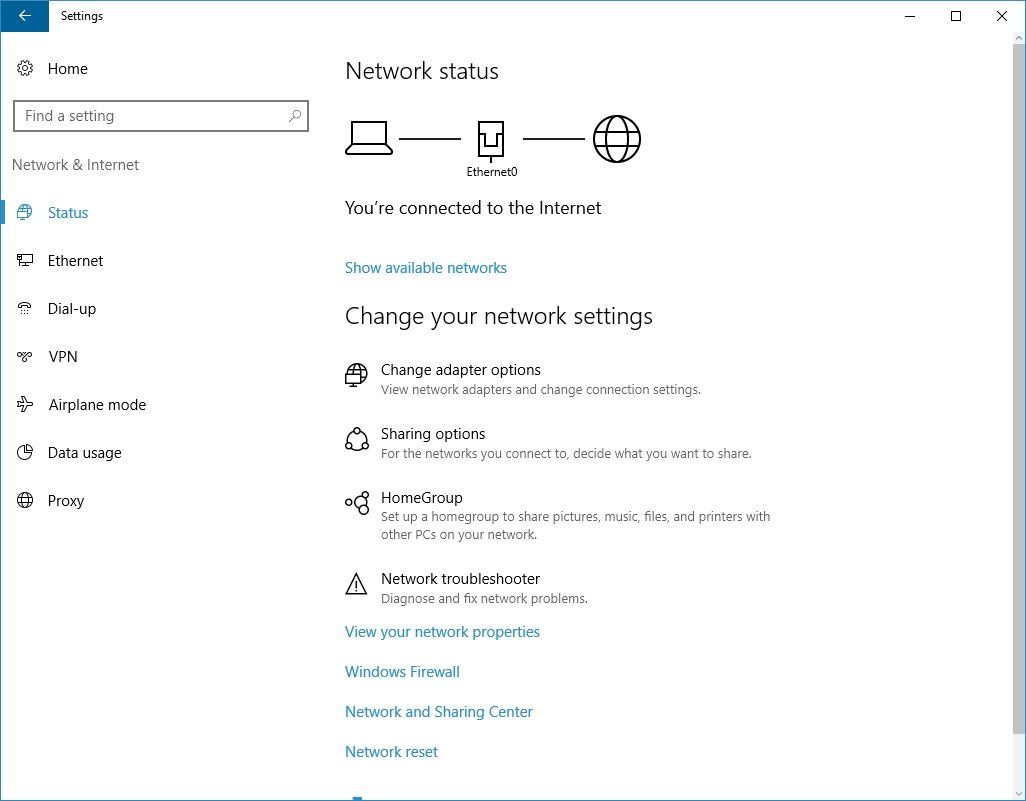Select the Ethernet sidebar icon
1026x801 pixels.
(x=25, y=261)
